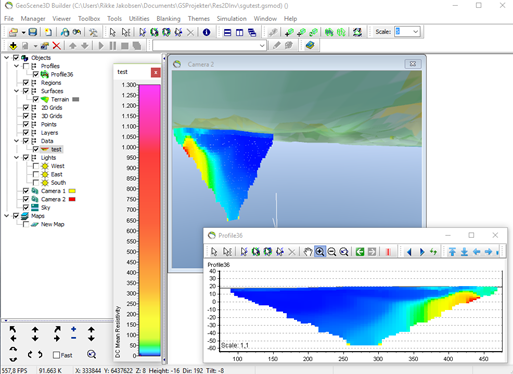Image resolution: width=513 pixels, height=374 pixels.
Task: Collapse the Lights tree node
Action: pyautogui.click(x=16, y=157)
